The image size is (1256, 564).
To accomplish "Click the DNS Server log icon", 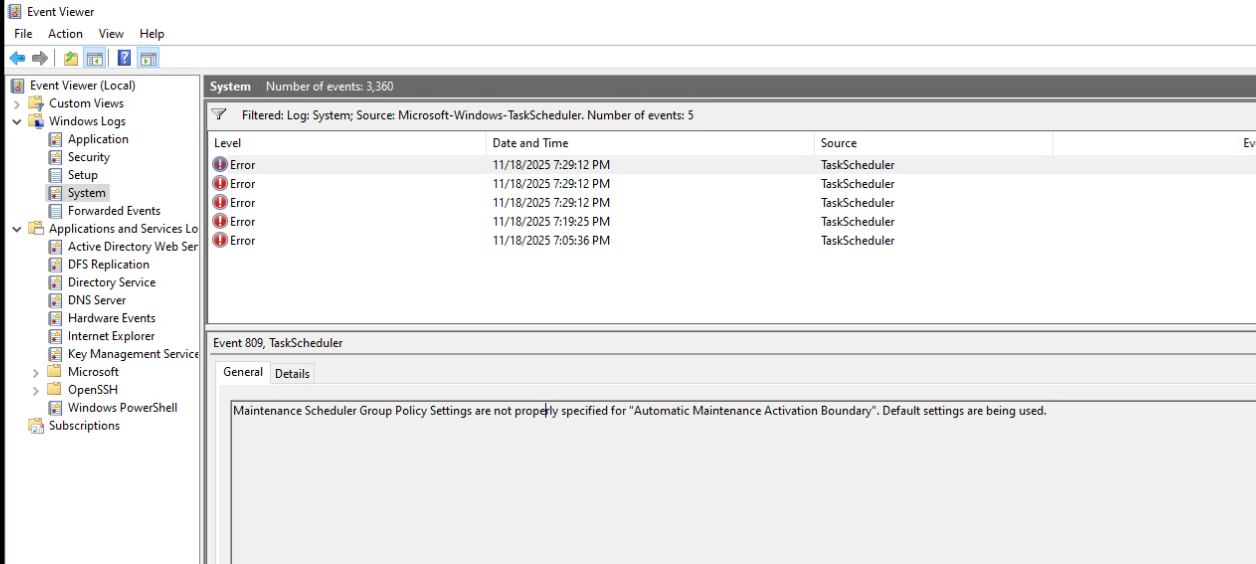I will (55, 300).
